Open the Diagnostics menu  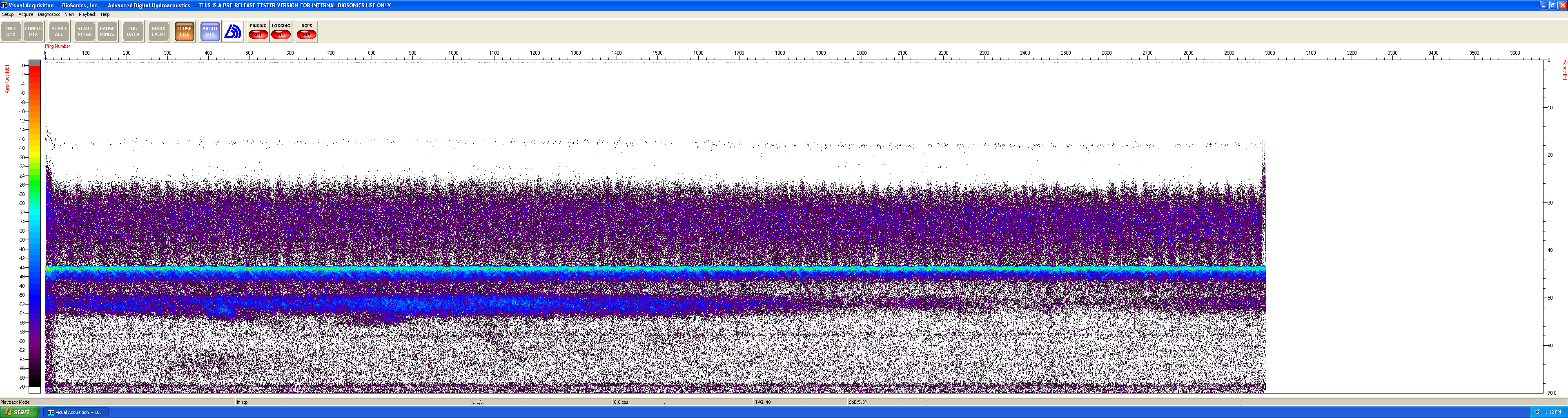point(49,14)
